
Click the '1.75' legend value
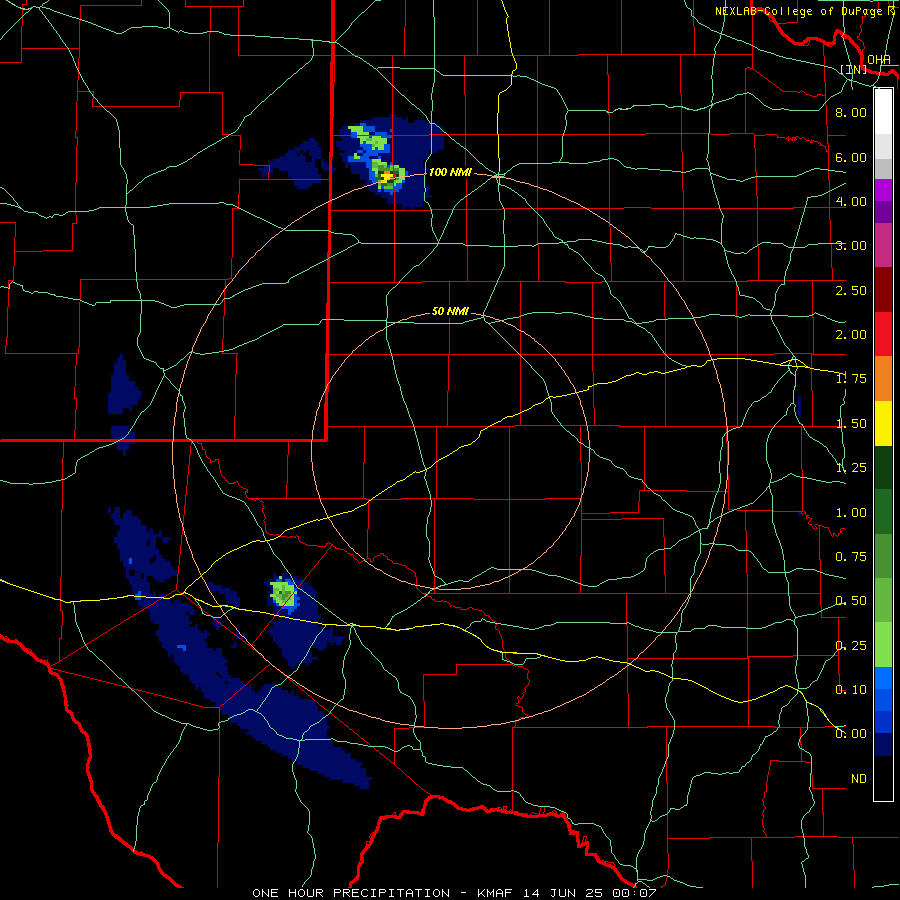click(851, 379)
